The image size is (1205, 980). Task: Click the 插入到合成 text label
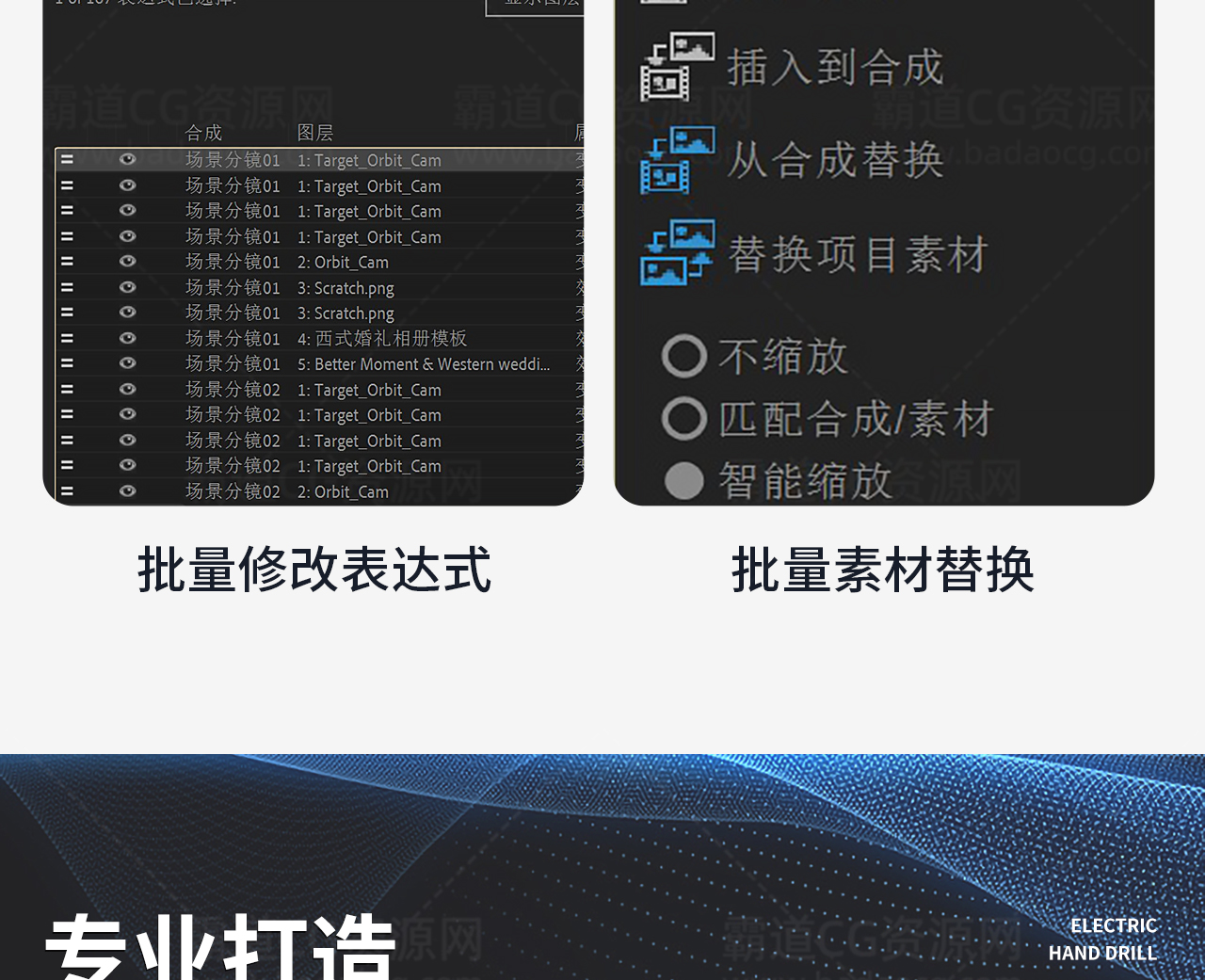tap(835, 68)
